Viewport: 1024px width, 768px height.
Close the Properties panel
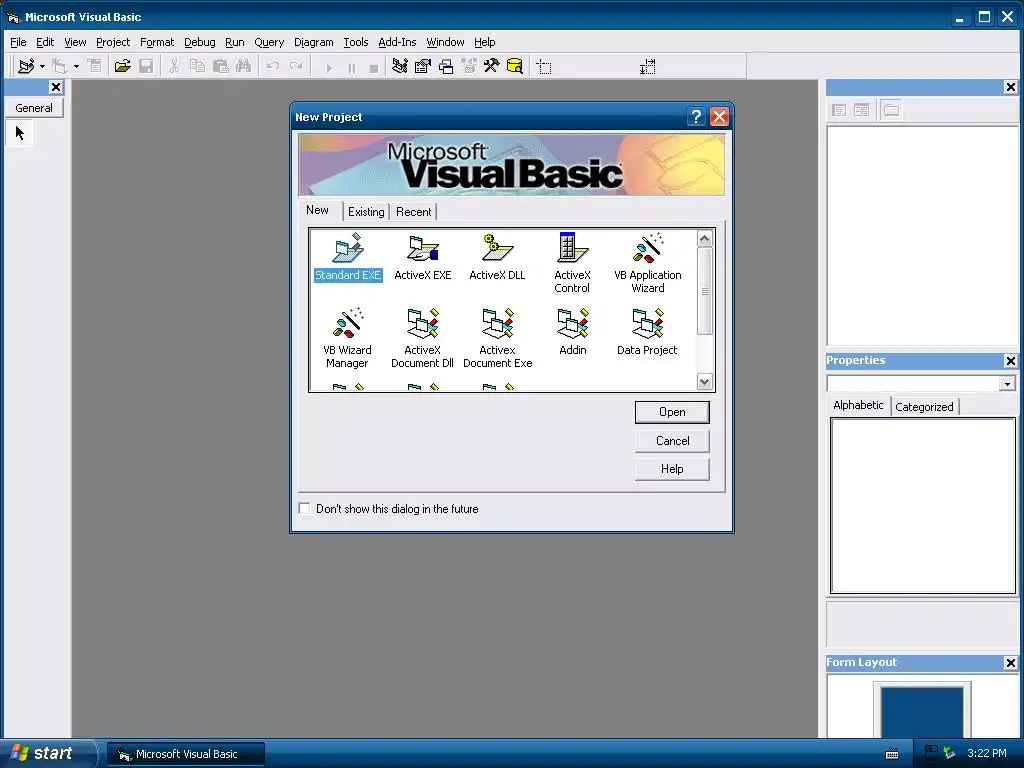click(1010, 360)
